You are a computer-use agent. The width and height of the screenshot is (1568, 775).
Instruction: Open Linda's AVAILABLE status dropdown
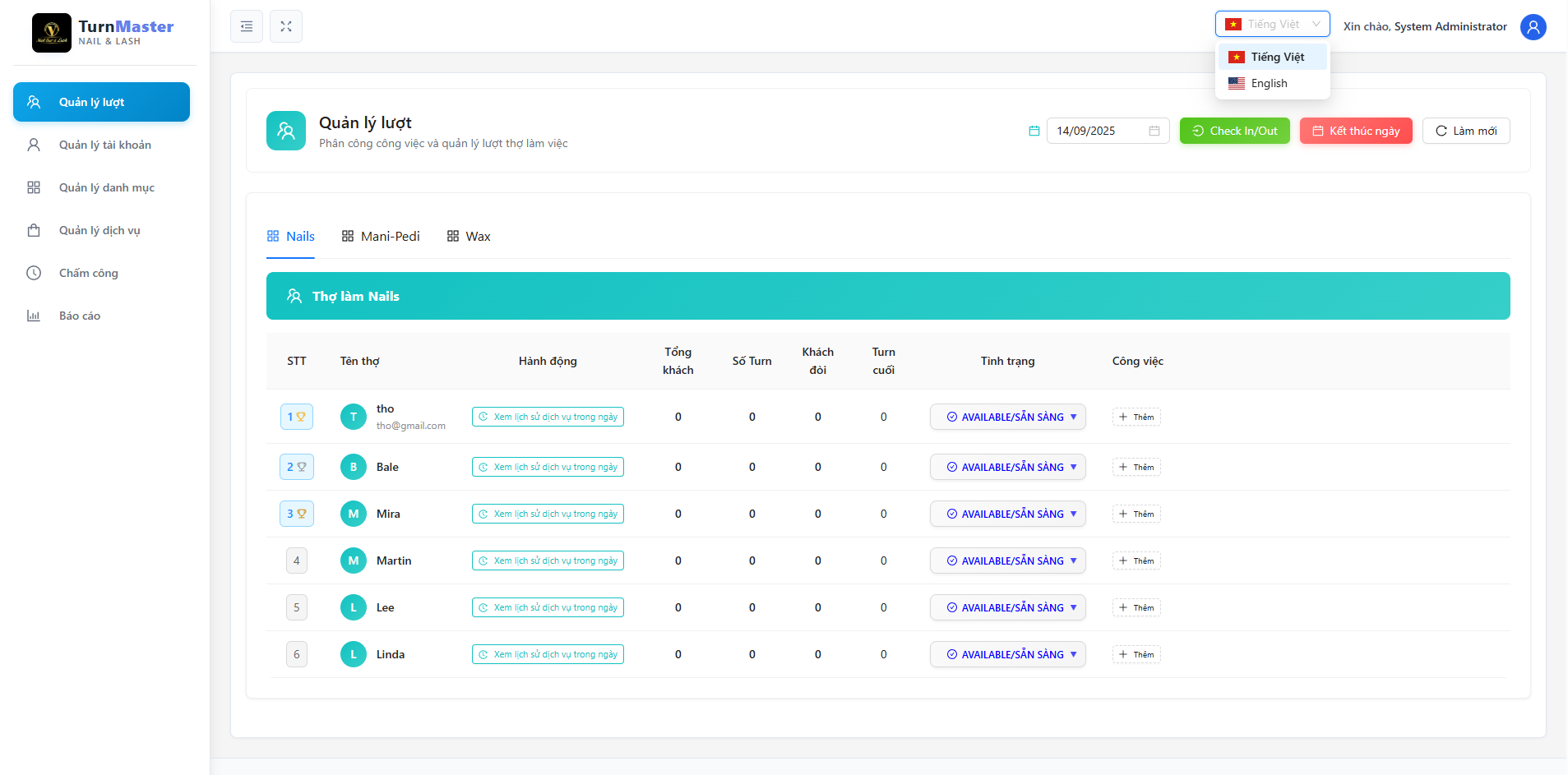tap(1007, 654)
